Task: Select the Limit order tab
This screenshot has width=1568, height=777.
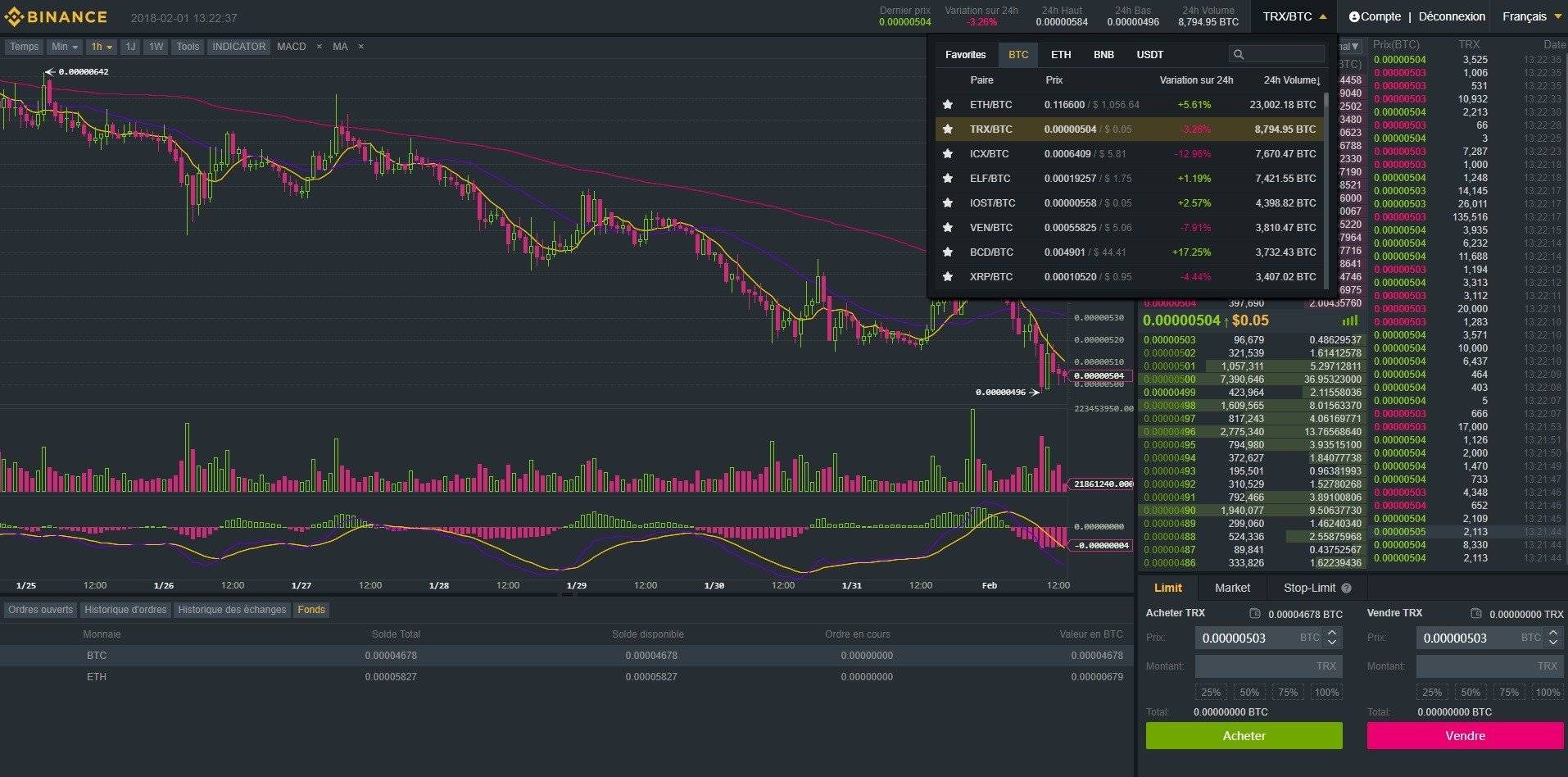Action: (1167, 588)
